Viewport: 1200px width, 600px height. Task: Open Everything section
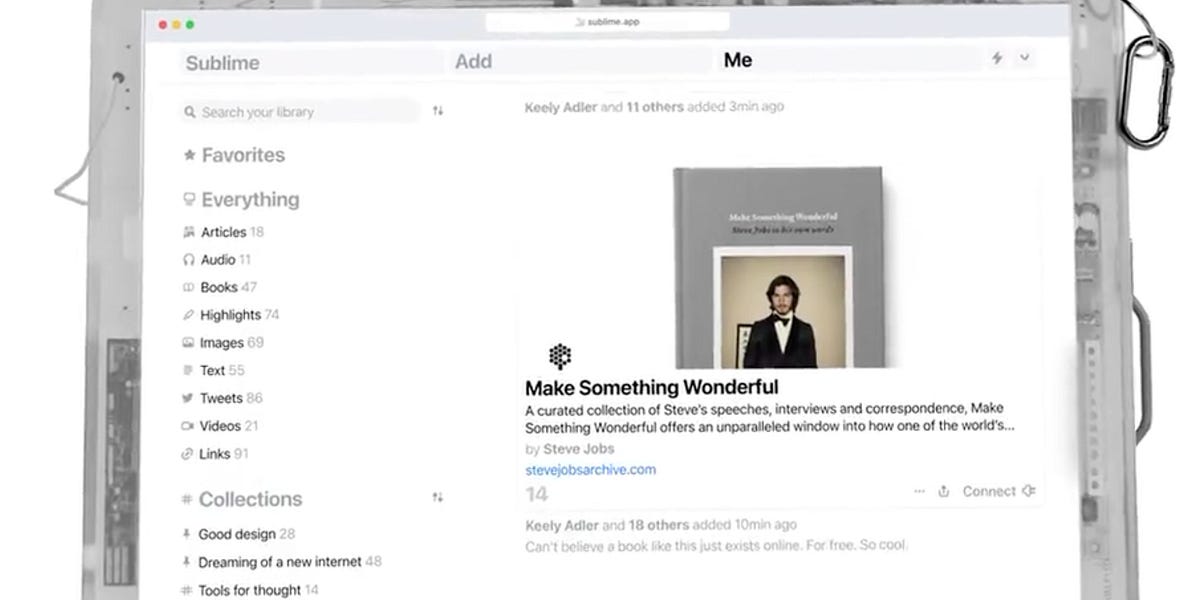tap(250, 199)
